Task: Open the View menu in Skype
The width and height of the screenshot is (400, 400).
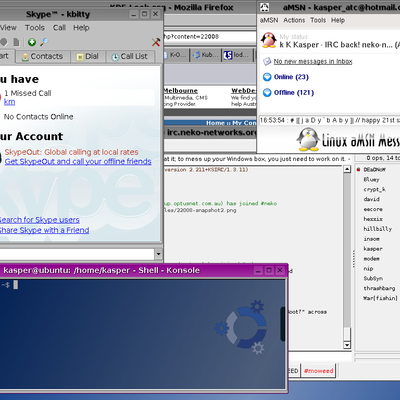Action: [8, 28]
